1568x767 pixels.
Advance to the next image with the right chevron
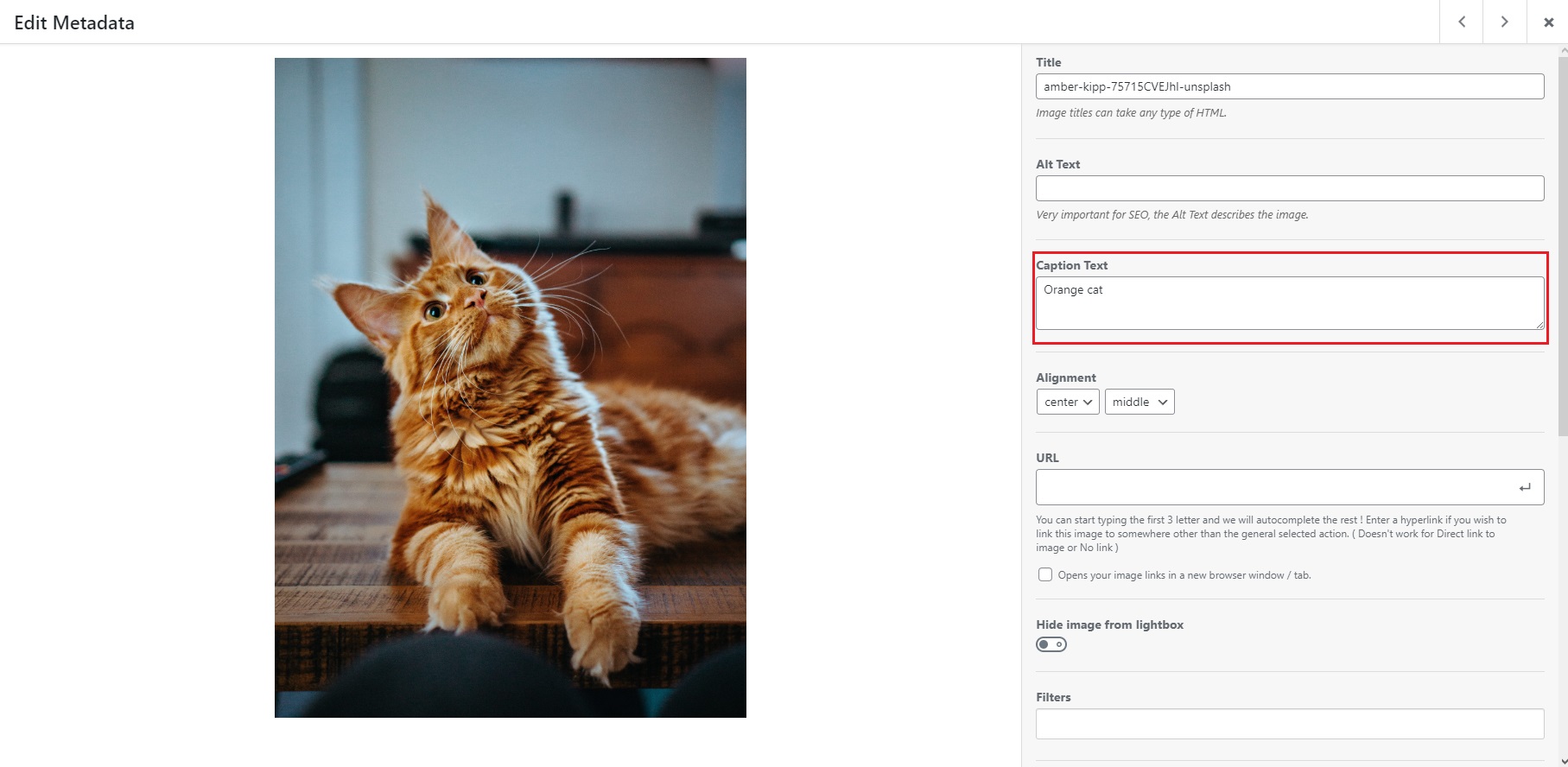click(1504, 22)
